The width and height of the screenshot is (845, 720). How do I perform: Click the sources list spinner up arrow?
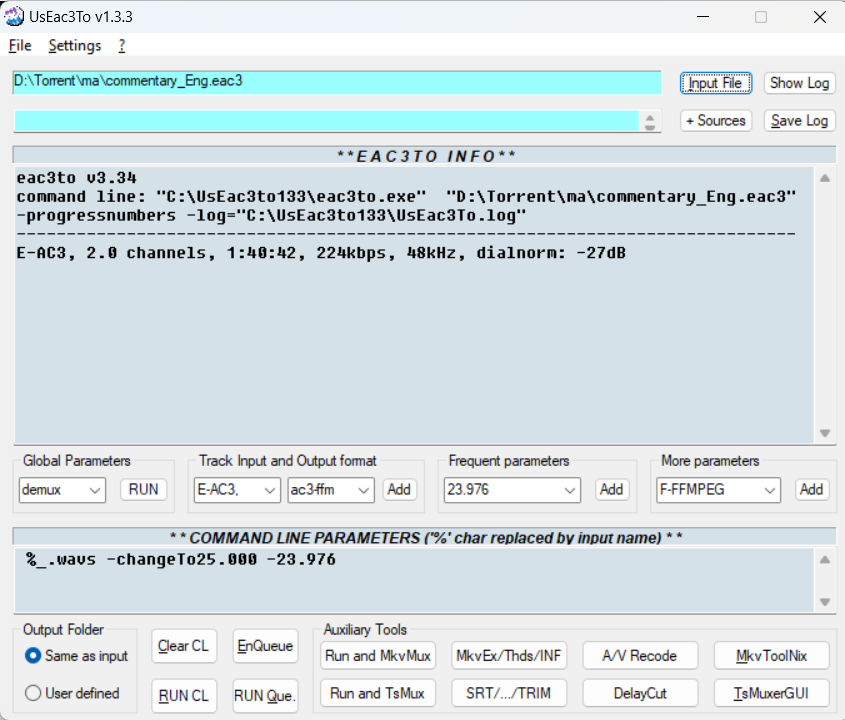pyautogui.click(x=650, y=116)
